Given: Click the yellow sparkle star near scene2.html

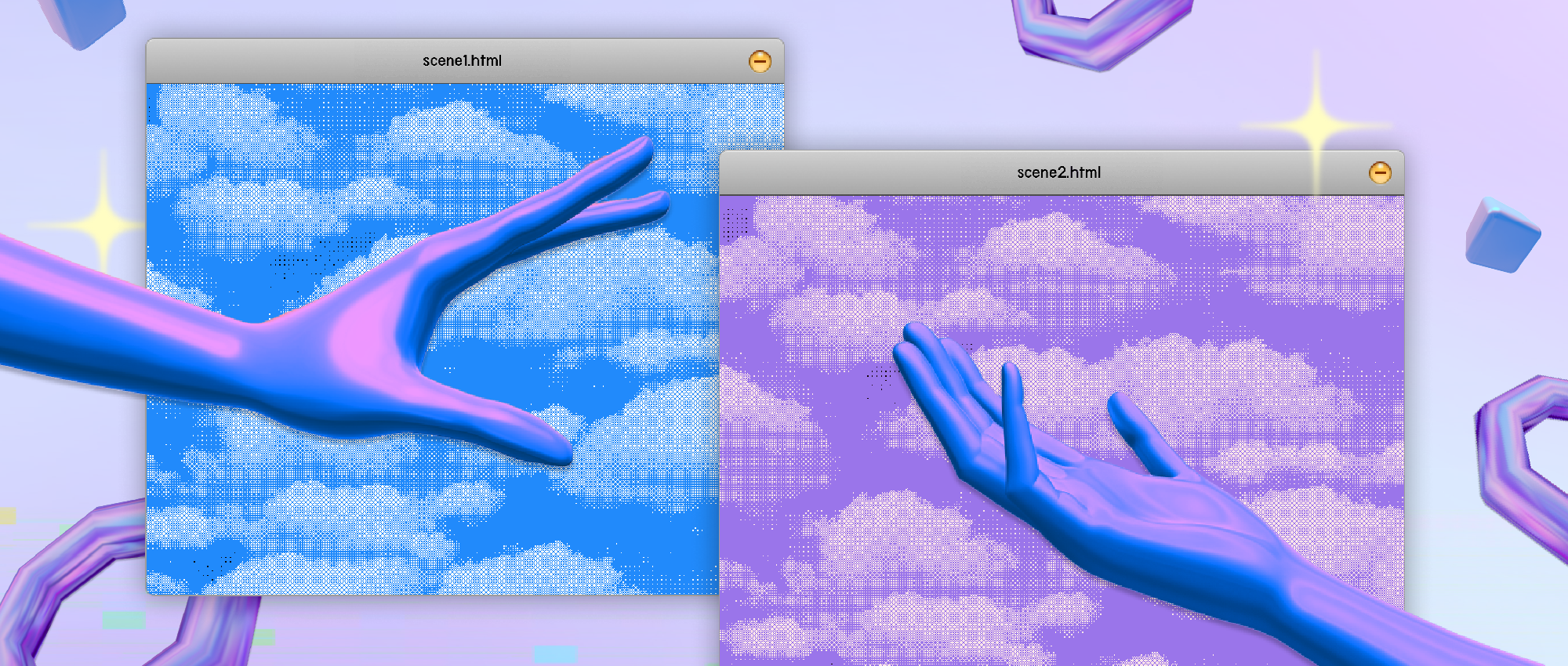Looking at the screenshot, I should (1317, 125).
